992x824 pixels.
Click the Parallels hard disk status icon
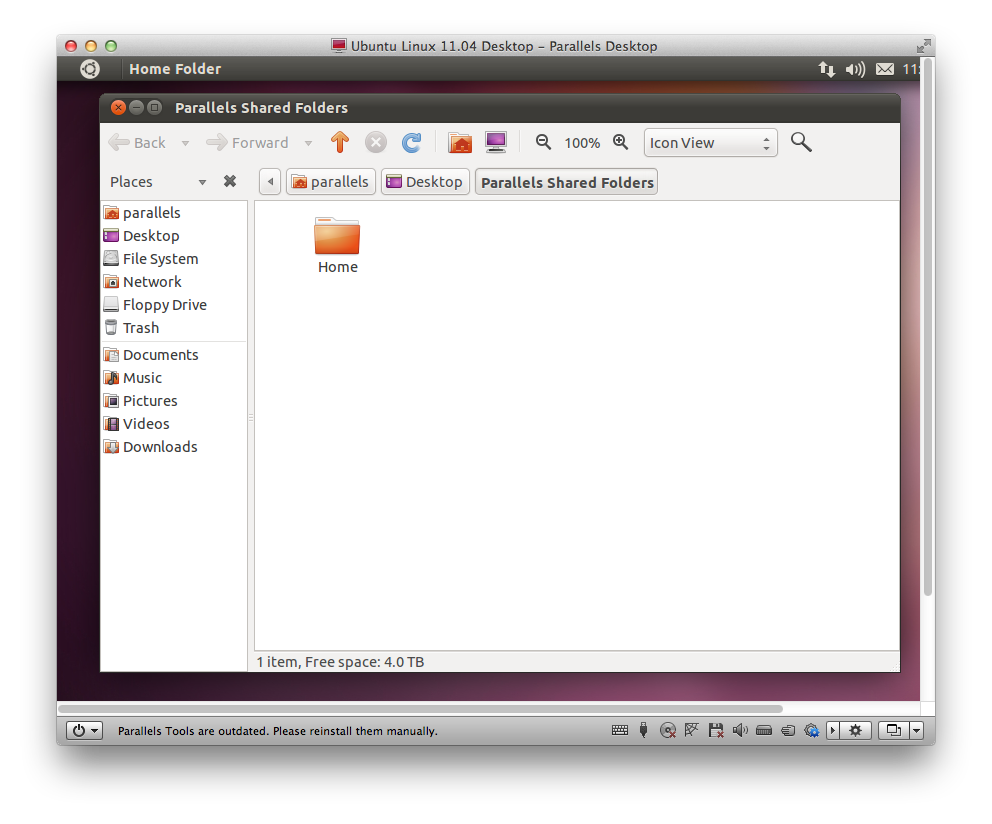[x=764, y=730]
